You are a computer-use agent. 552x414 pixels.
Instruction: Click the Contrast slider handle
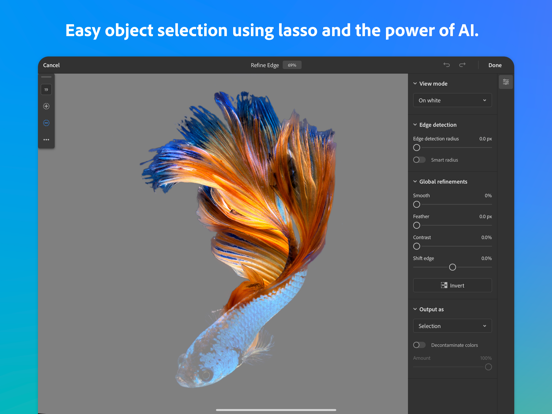[416, 246]
